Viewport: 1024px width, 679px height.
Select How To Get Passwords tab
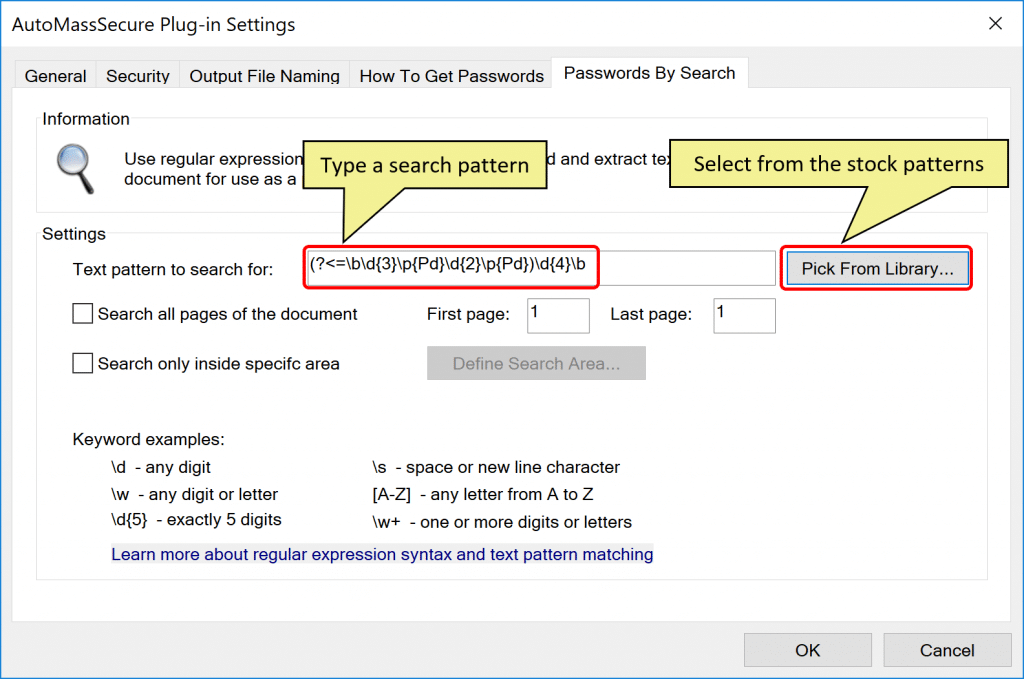tap(451, 76)
